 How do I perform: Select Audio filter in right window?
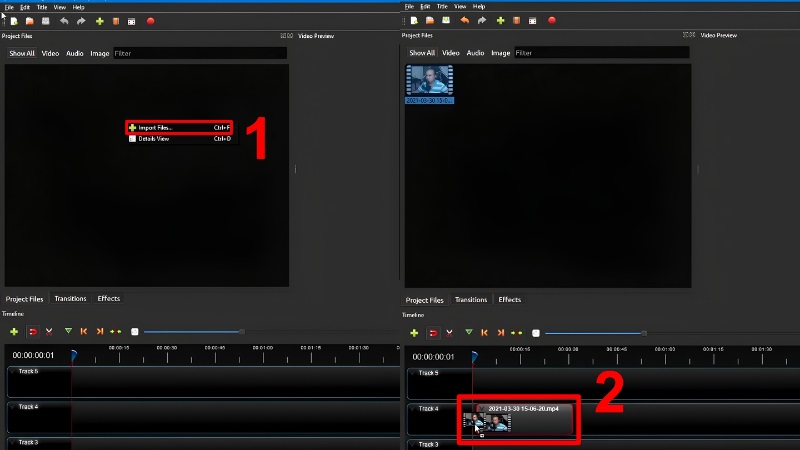475,53
